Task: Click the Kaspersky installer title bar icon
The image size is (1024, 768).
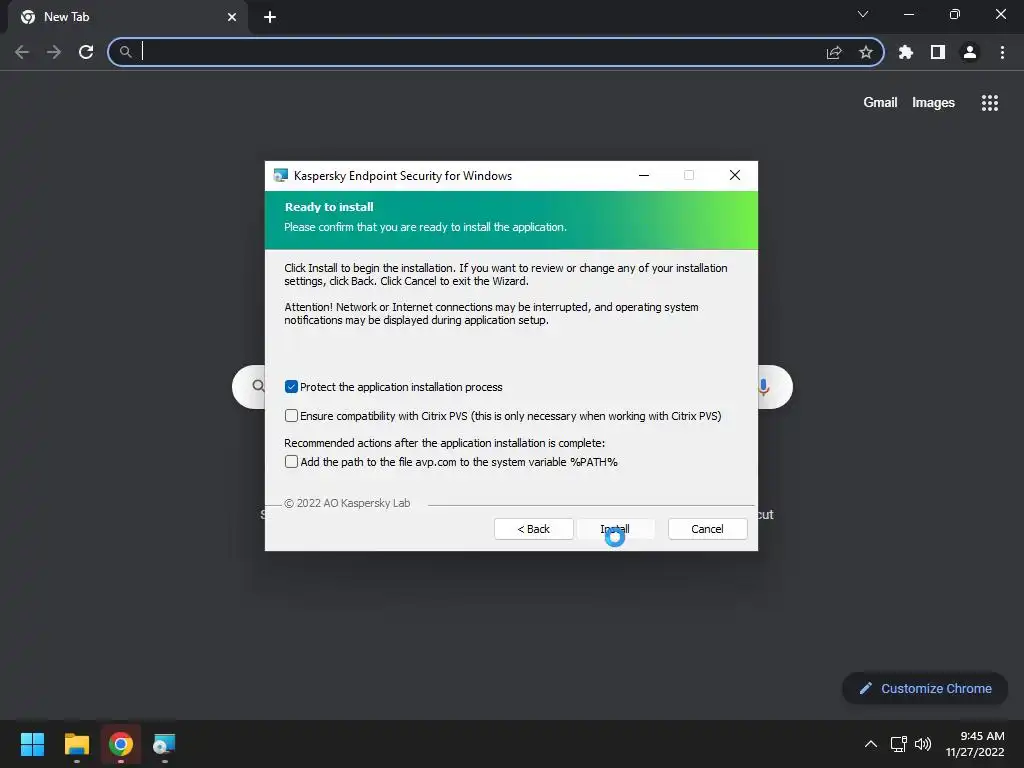Action: [x=281, y=175]
